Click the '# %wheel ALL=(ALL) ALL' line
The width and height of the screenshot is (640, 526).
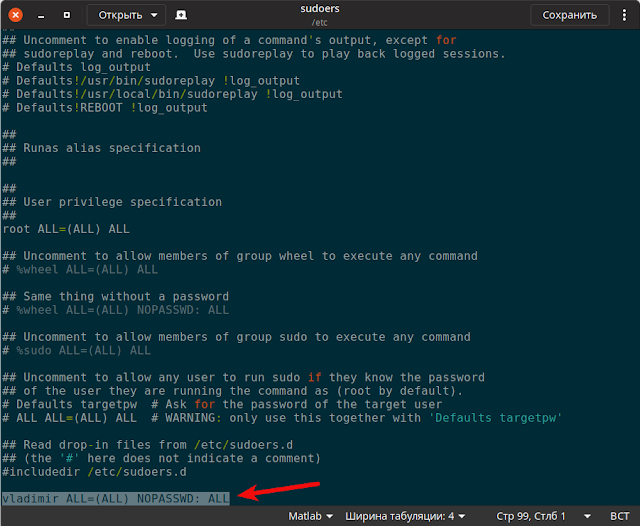click(80, 269)
